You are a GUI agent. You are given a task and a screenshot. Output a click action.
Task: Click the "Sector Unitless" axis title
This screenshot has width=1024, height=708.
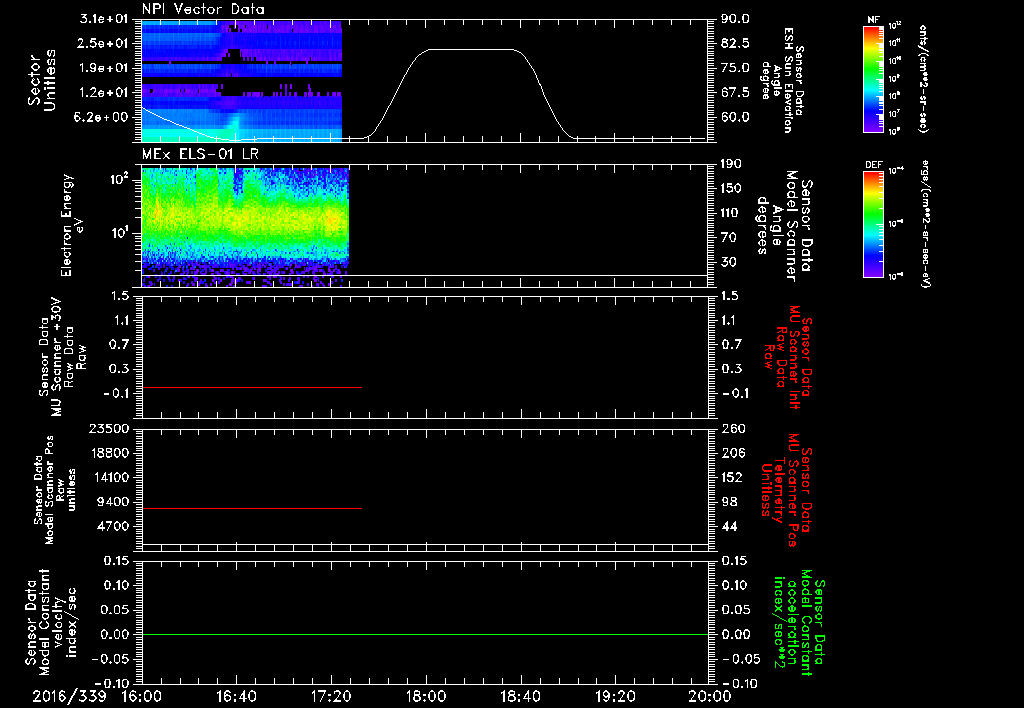[x=42, y=80]
